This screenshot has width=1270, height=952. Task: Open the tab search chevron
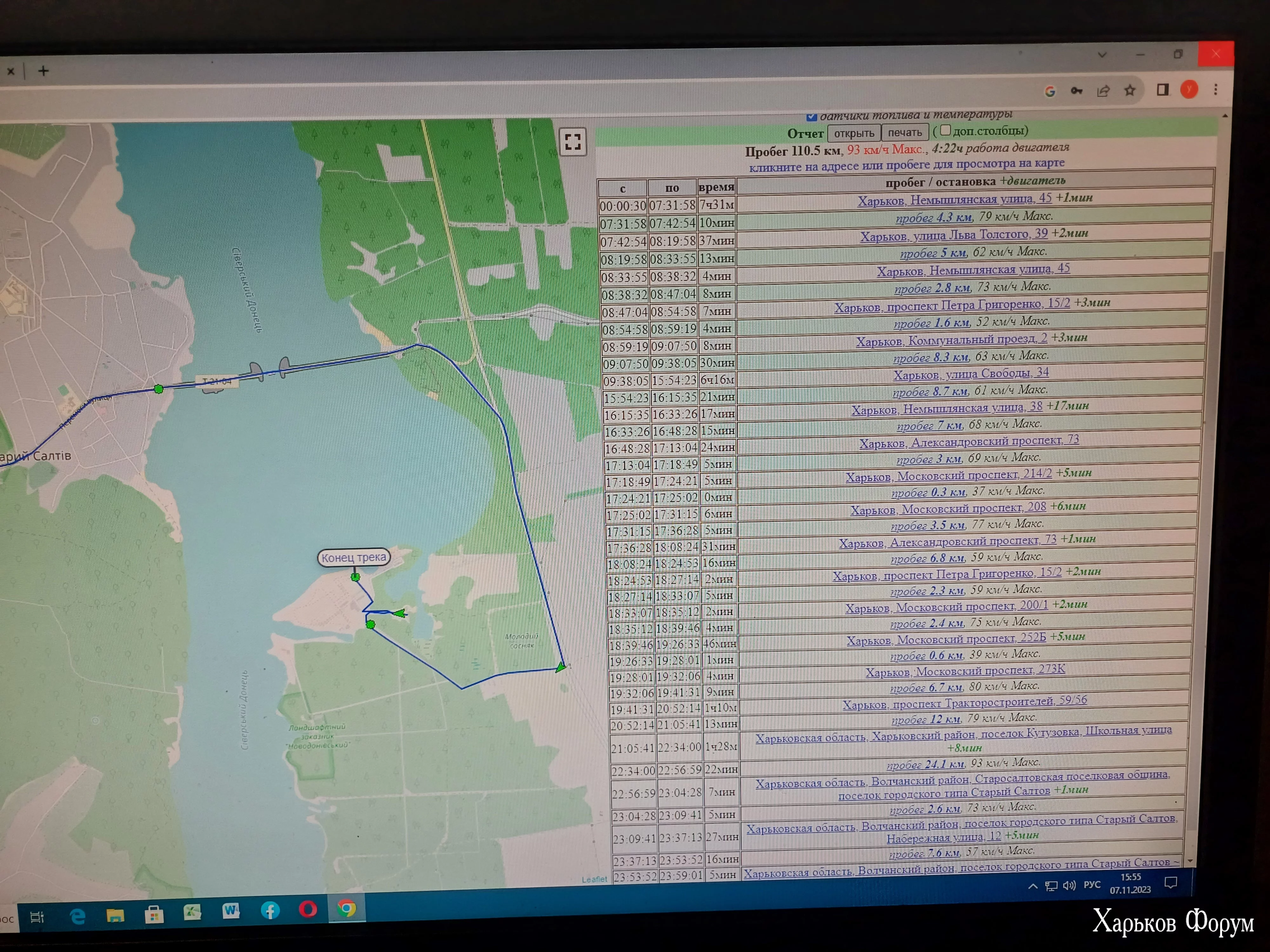coord(1102,55)
